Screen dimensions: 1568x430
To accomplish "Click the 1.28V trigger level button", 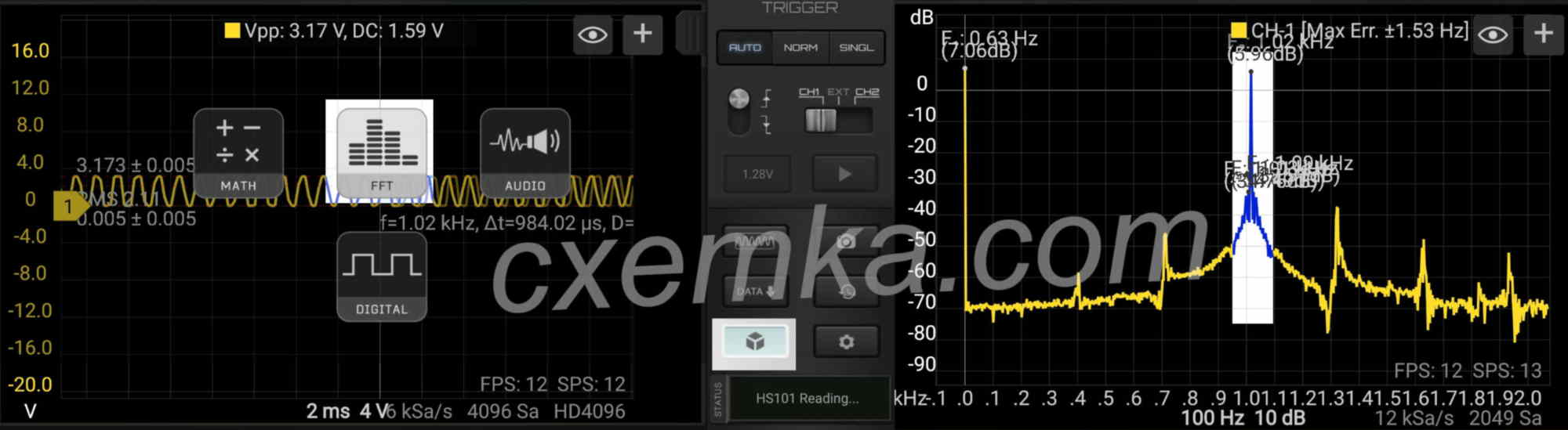I will 757,174.
